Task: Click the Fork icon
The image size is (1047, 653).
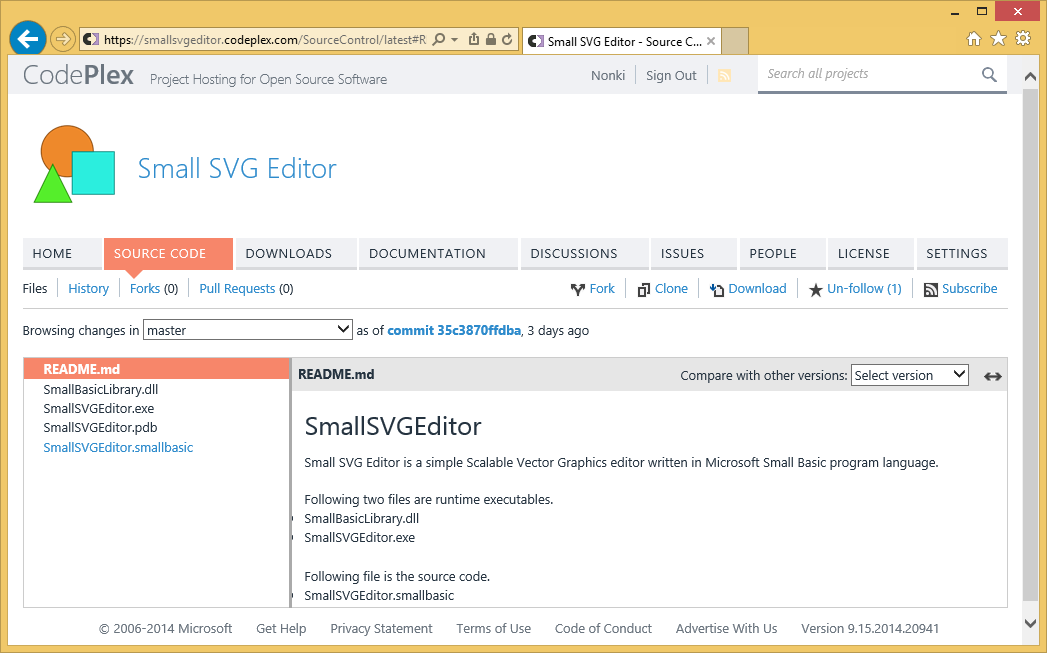Action: [578, 289]
